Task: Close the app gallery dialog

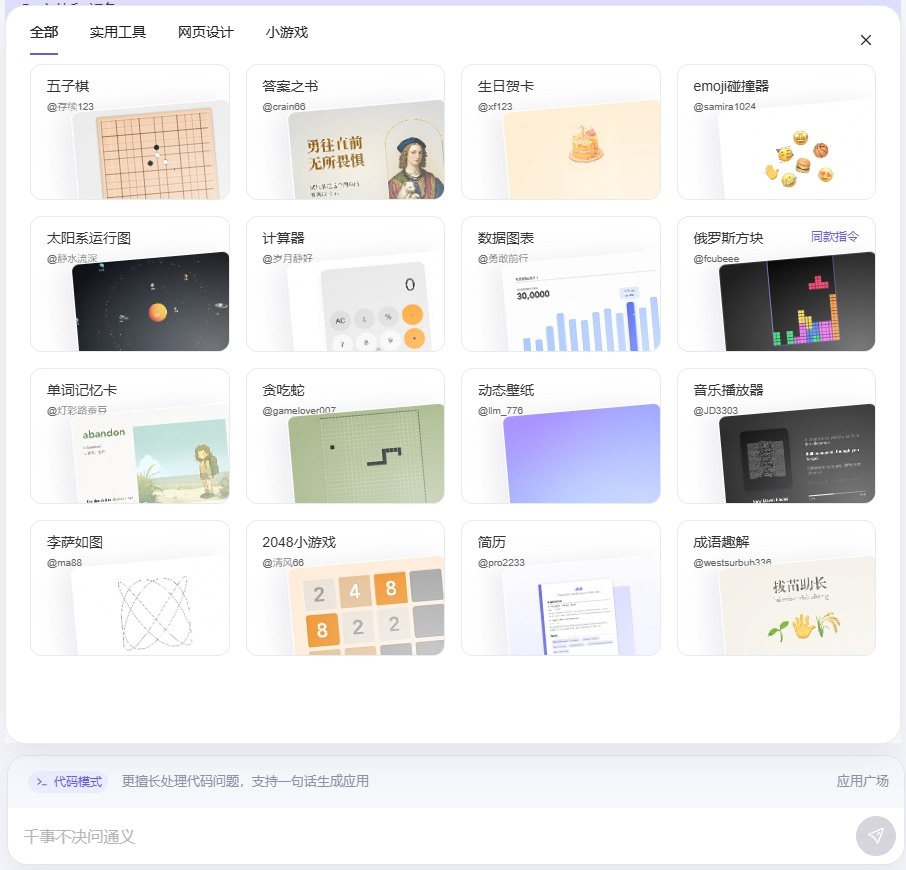Action: click(x=866, y=40)
